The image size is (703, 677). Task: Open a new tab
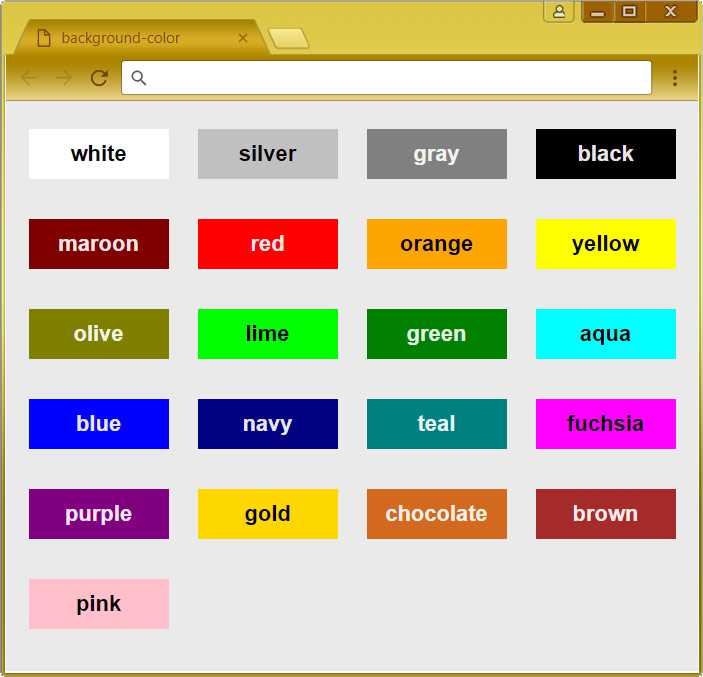288,38
